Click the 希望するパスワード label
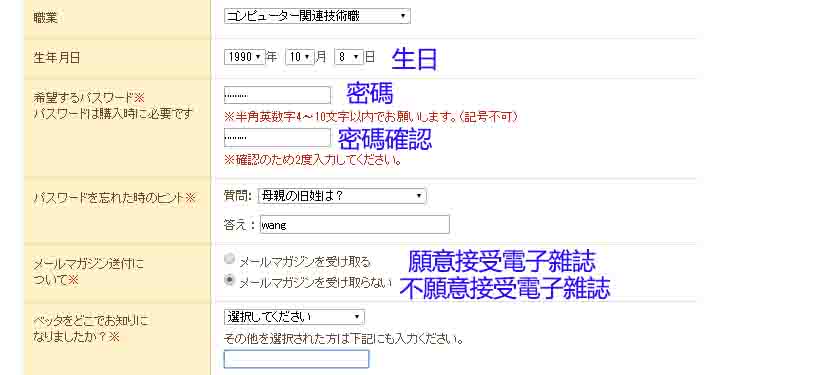 click(89, 98)
